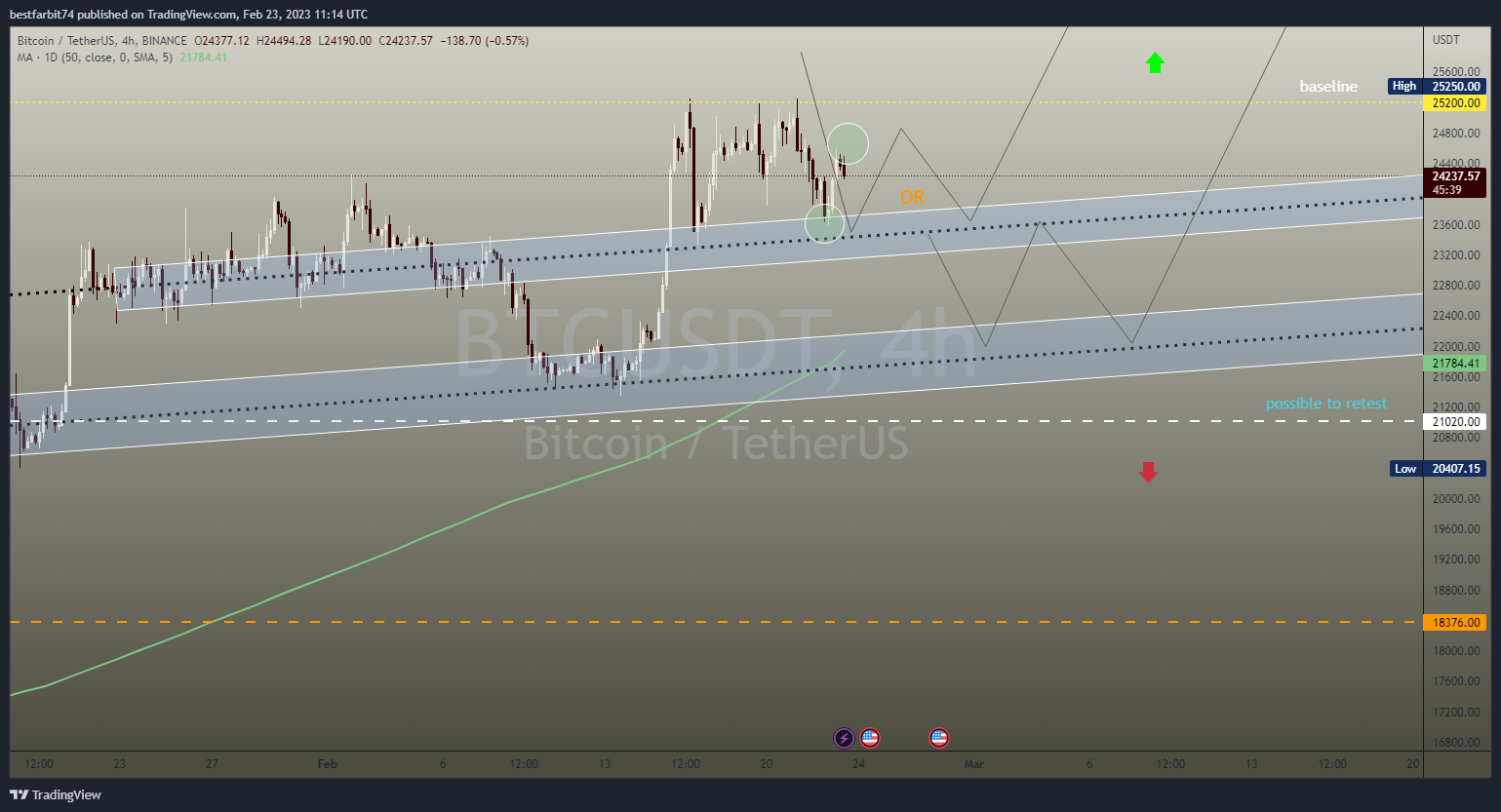1501x812 pixels.
Task: Open the US flag event icon nearest Mar
Action: 939,738
